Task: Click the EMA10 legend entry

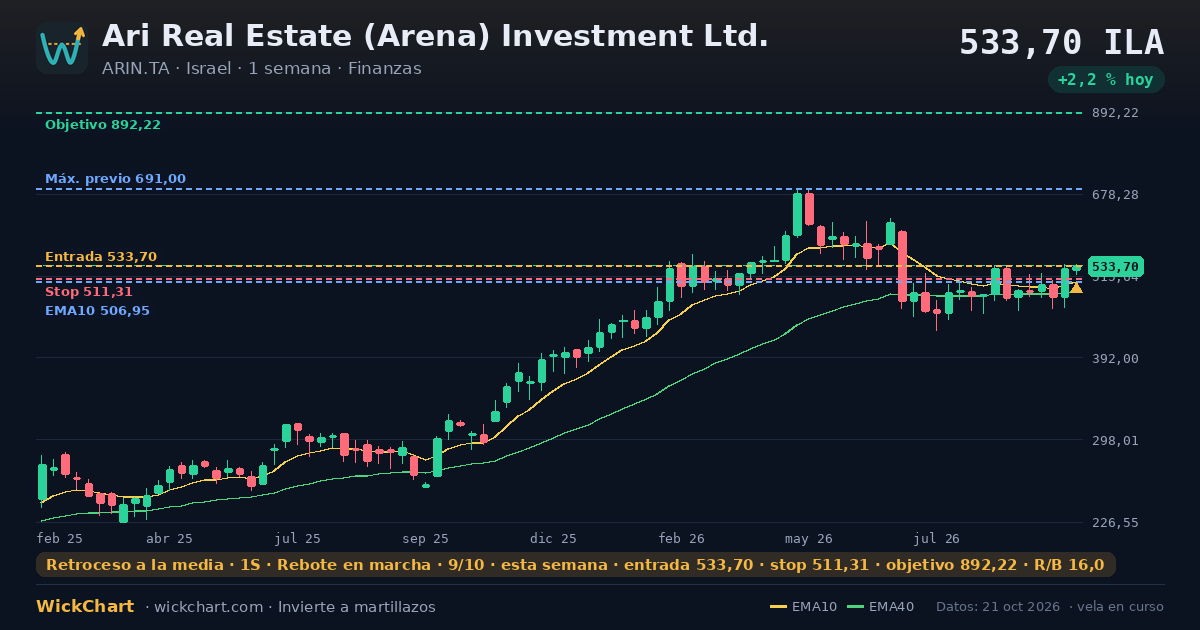Action: pyautogui.click(x=804, y=607)
